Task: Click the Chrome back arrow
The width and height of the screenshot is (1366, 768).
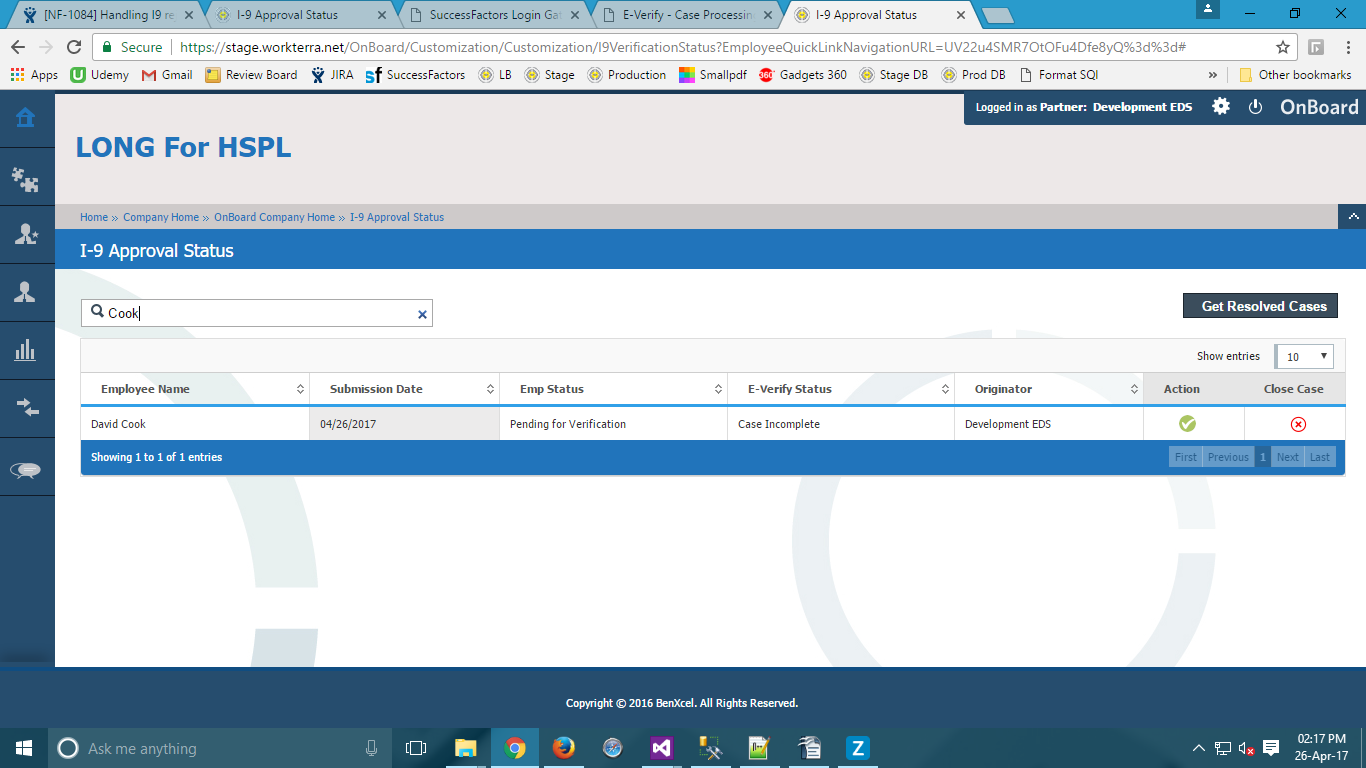Action: 18,47
